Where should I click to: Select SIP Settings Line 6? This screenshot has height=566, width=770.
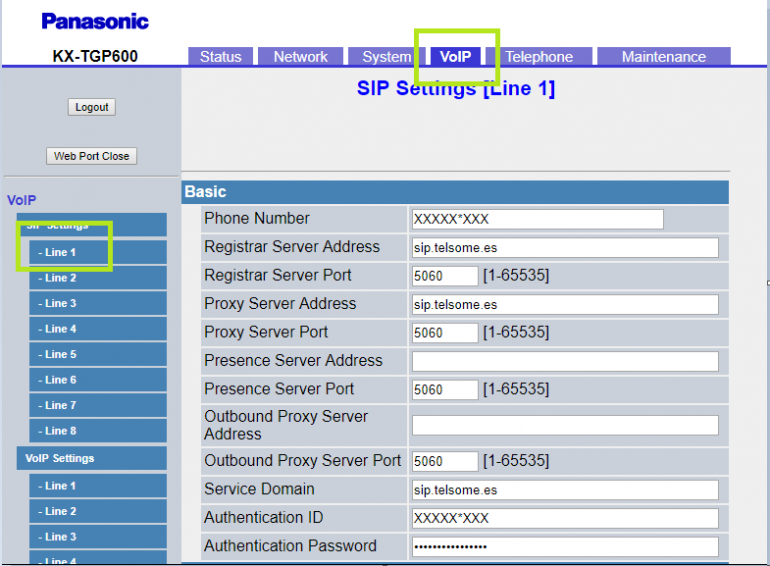98,380
